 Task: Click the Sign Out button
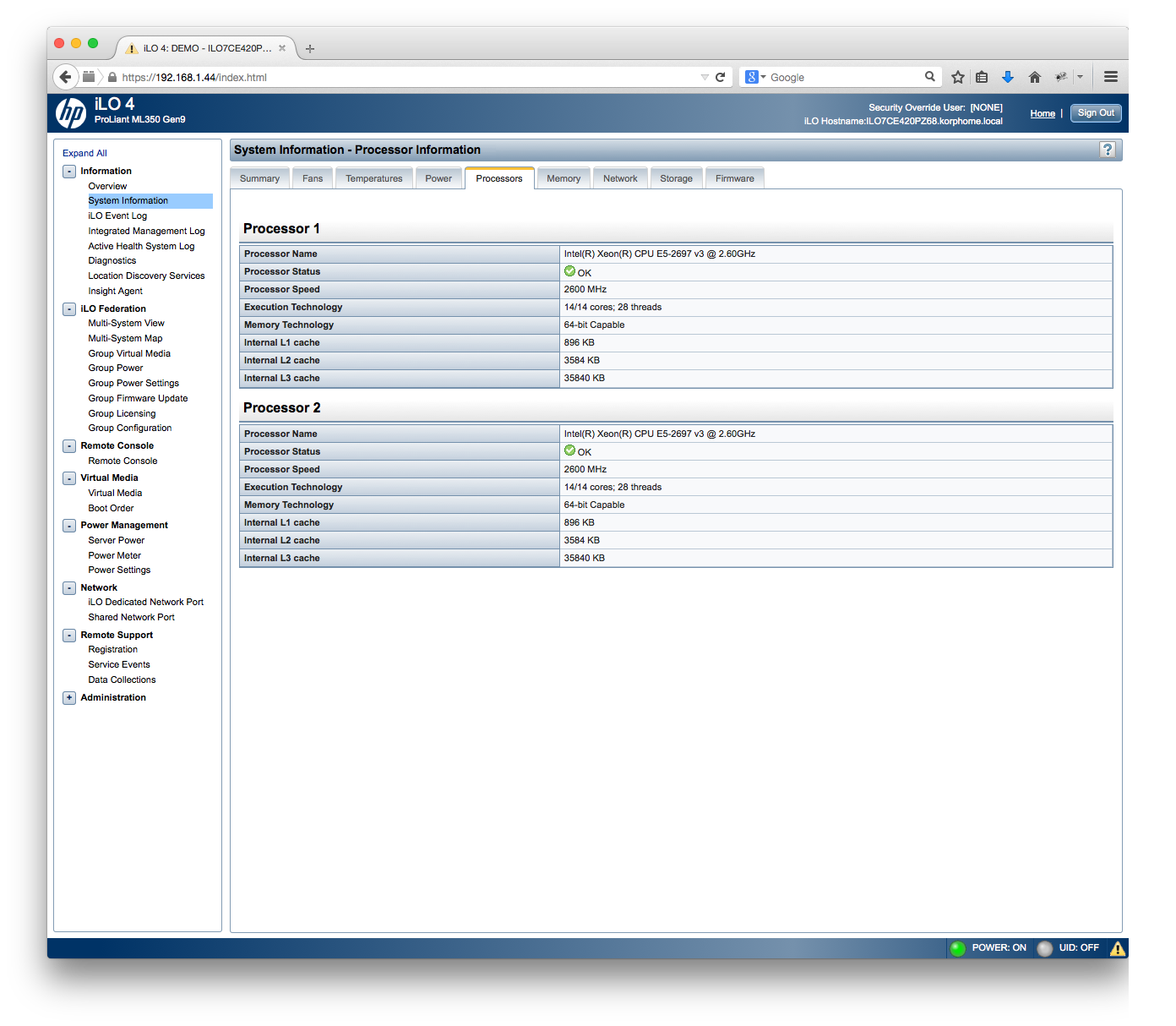pos(1096,113)
